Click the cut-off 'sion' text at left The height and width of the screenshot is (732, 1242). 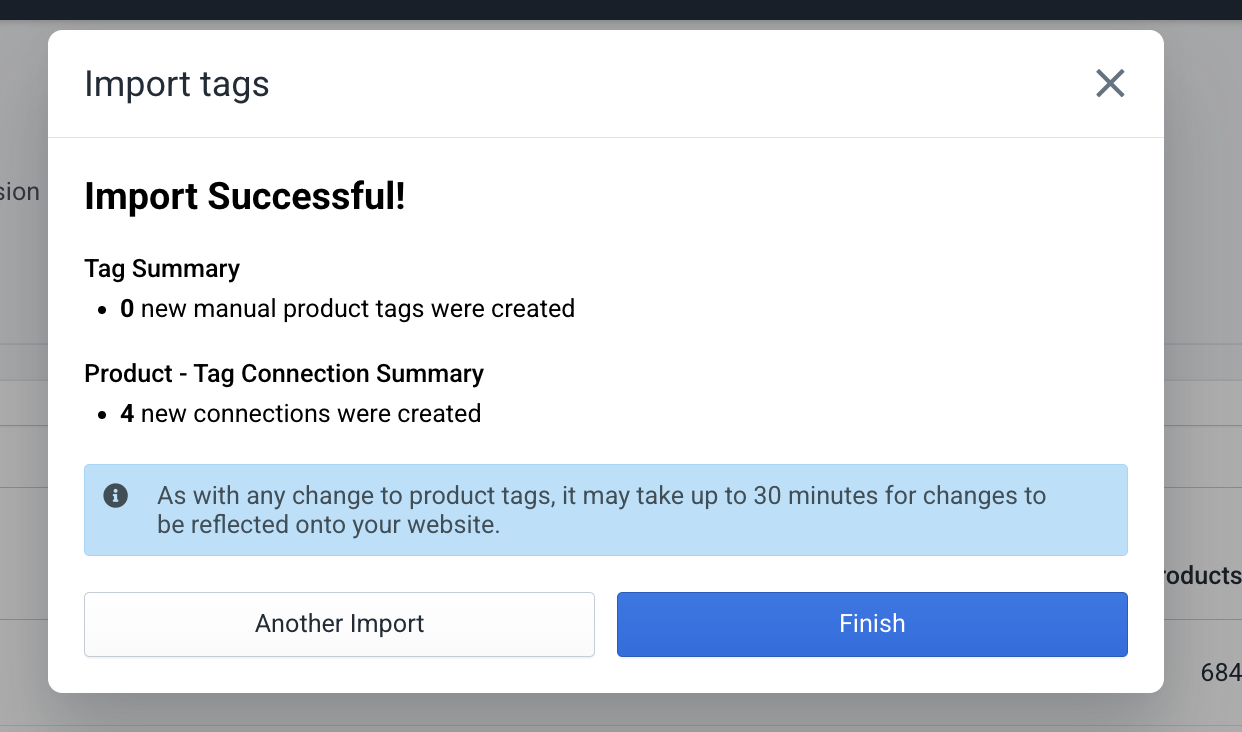click(x=20, y=192)
